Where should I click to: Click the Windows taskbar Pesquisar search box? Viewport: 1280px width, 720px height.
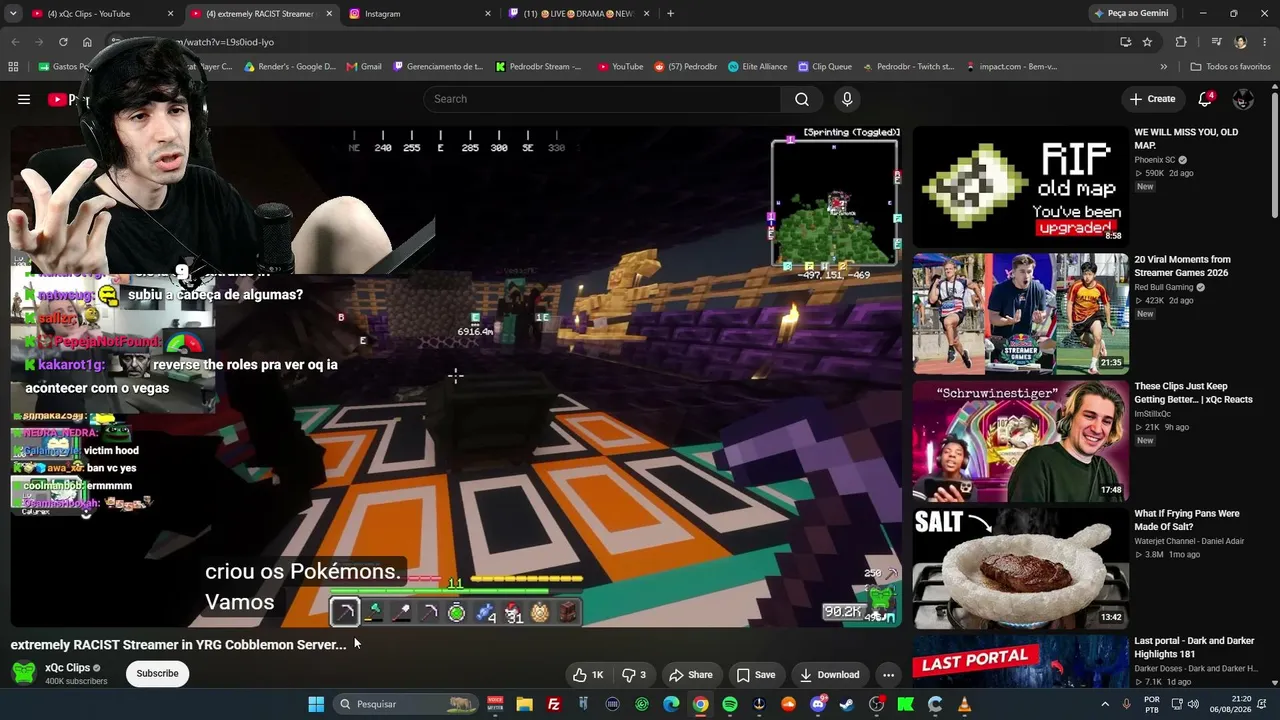tap(405, 704)
